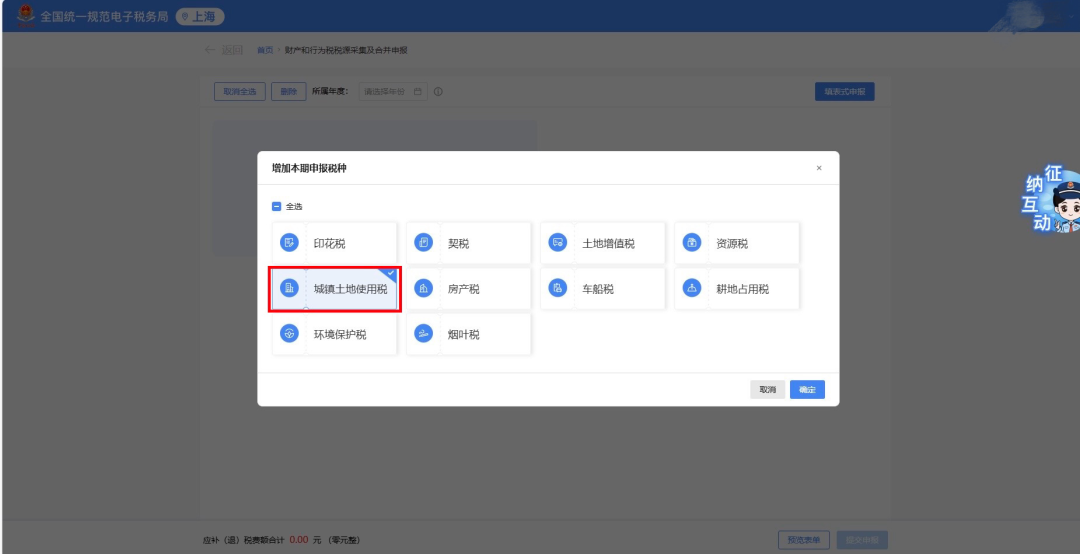Confirm selection with the 确定 button
This screenshot has height=554, width=1080.
click(x=807, y=390)
